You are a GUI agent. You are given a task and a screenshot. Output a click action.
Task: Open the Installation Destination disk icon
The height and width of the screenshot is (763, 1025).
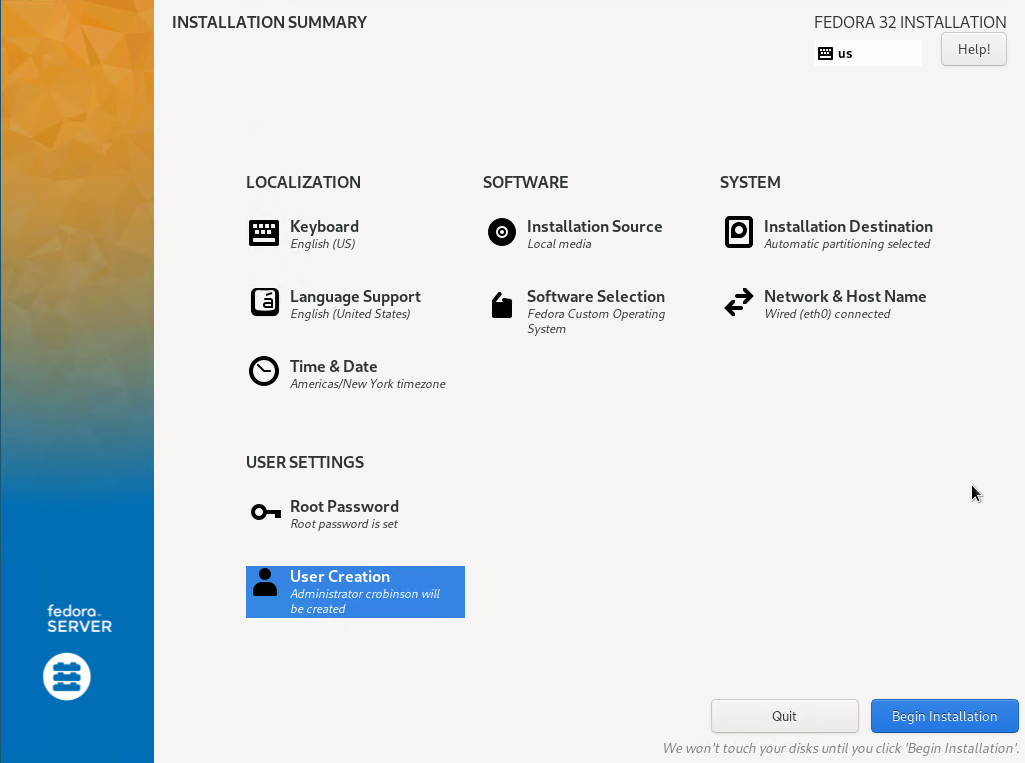point(739,232)
